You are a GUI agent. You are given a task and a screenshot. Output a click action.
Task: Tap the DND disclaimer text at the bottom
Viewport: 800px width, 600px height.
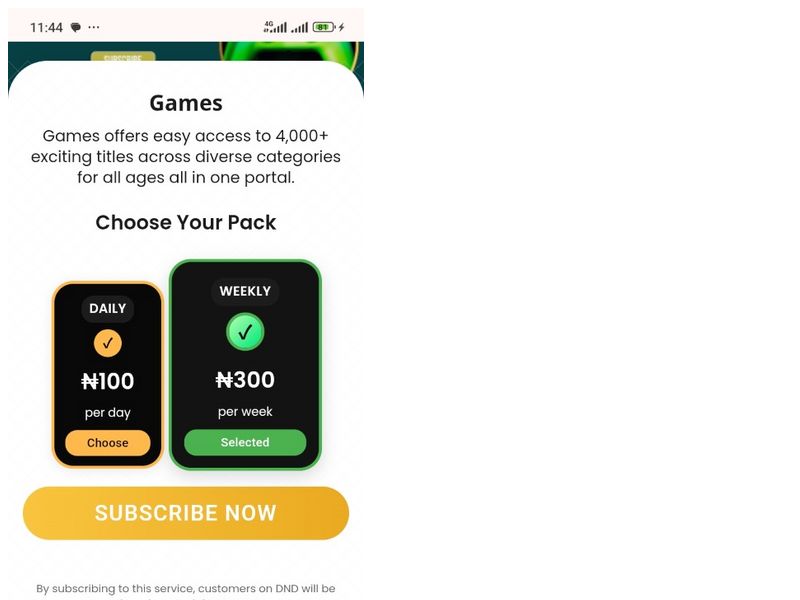(186, 589)
